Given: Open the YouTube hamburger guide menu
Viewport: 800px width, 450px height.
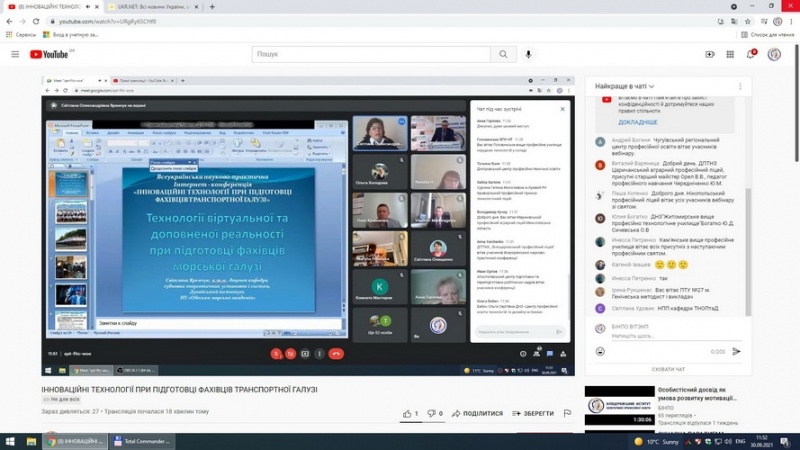Looking at the screenshot, I should point(14,54).
